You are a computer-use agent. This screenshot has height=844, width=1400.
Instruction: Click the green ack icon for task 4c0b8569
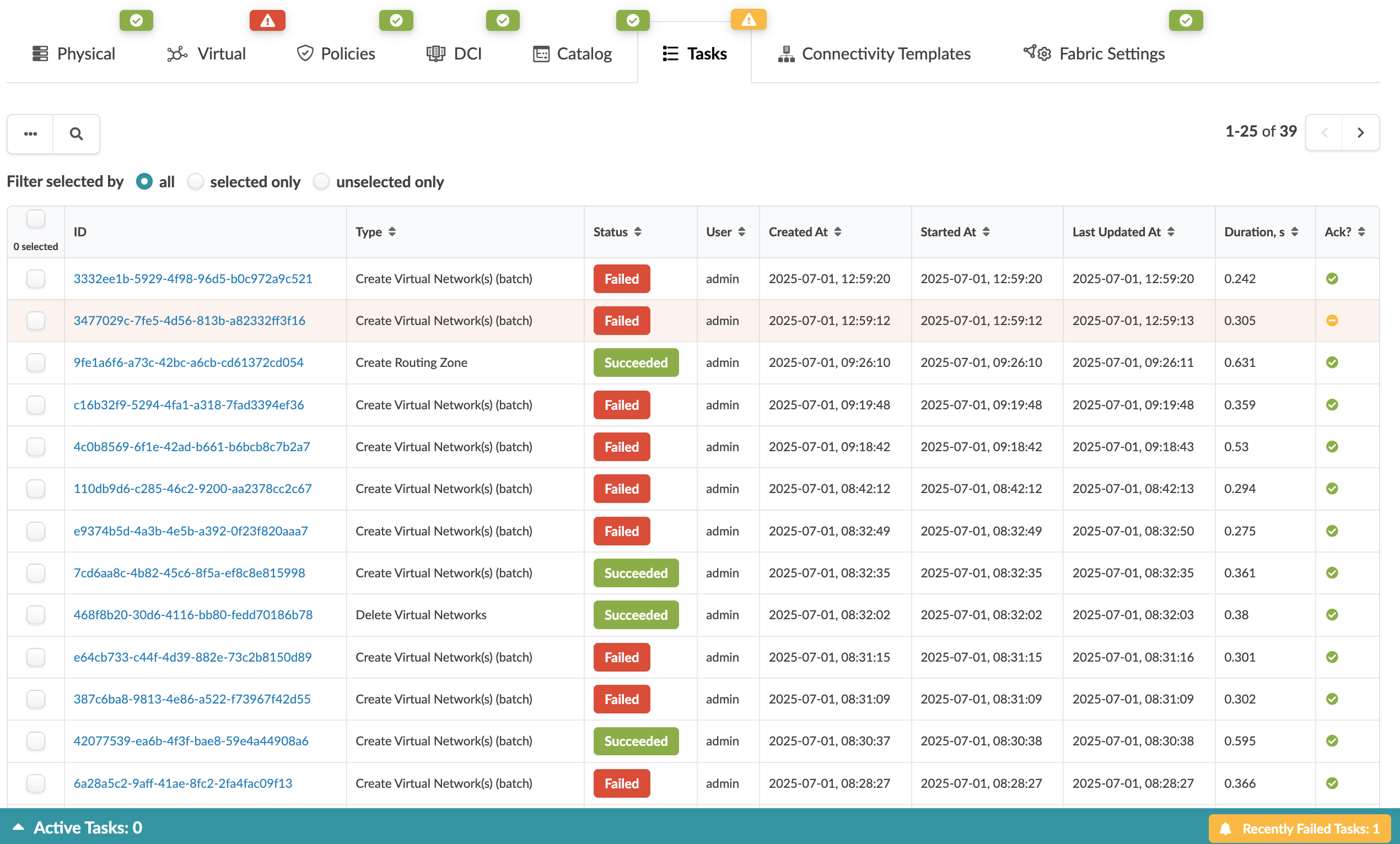tap(1332, 446)
